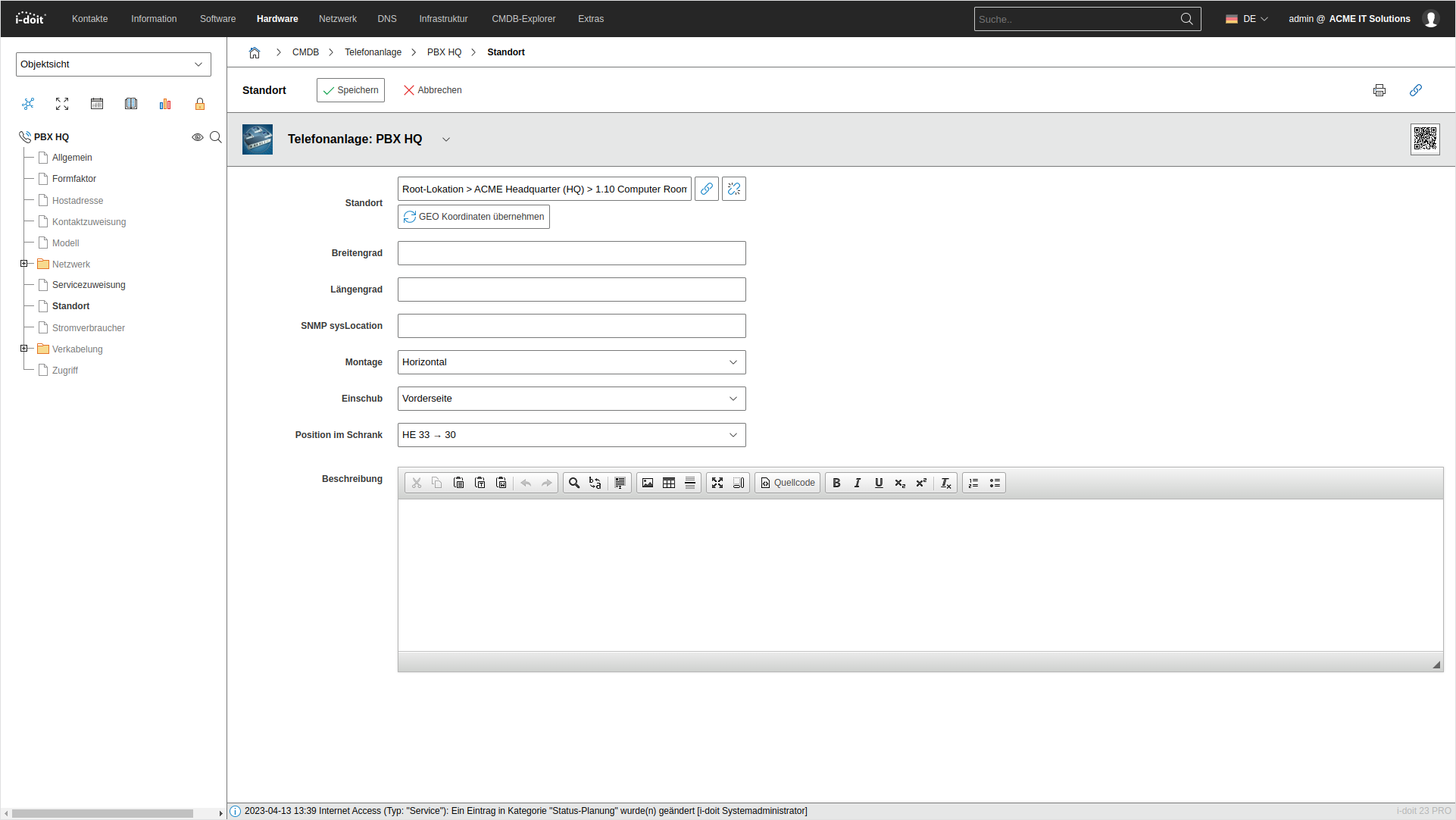Open the Montage dropdown
Screen dimensions: 1456x820
tap(571, 362)
